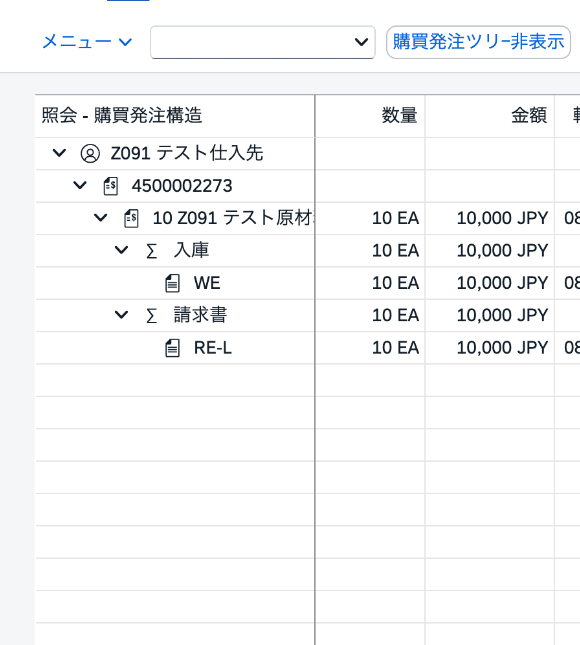Image resolution: width=580 pixels, height=645 pixels.
Task: Select the 請求書 row label
Action: (x=200, y=315)
